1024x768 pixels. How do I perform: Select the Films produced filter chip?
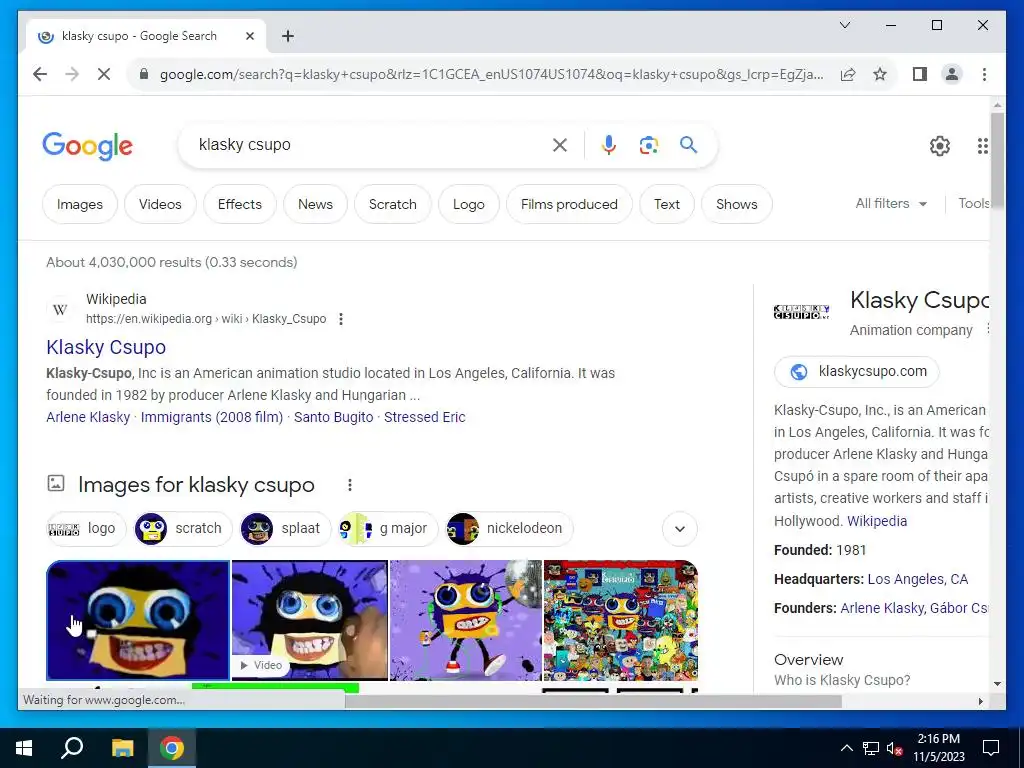point(569,204)
